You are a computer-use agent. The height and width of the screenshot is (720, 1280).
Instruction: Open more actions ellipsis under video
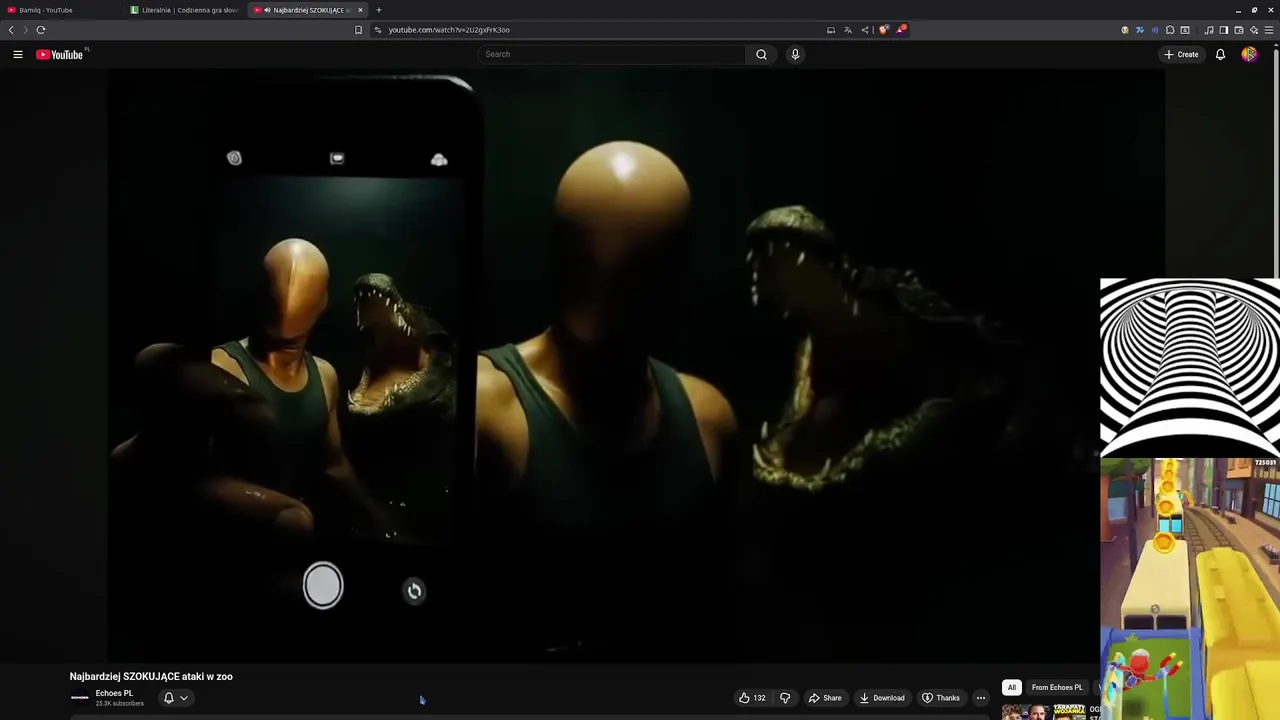click(x=981, y=698)
